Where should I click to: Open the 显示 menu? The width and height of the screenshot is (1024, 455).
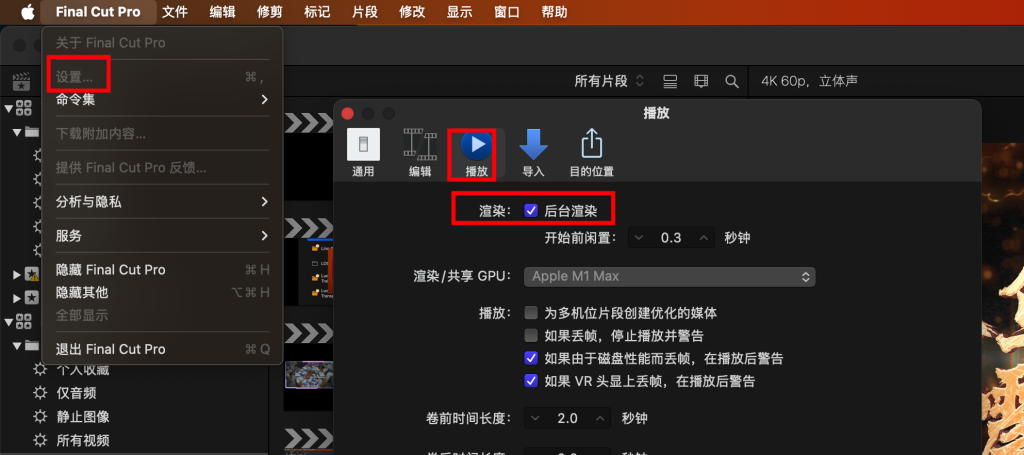click(460, 12)
